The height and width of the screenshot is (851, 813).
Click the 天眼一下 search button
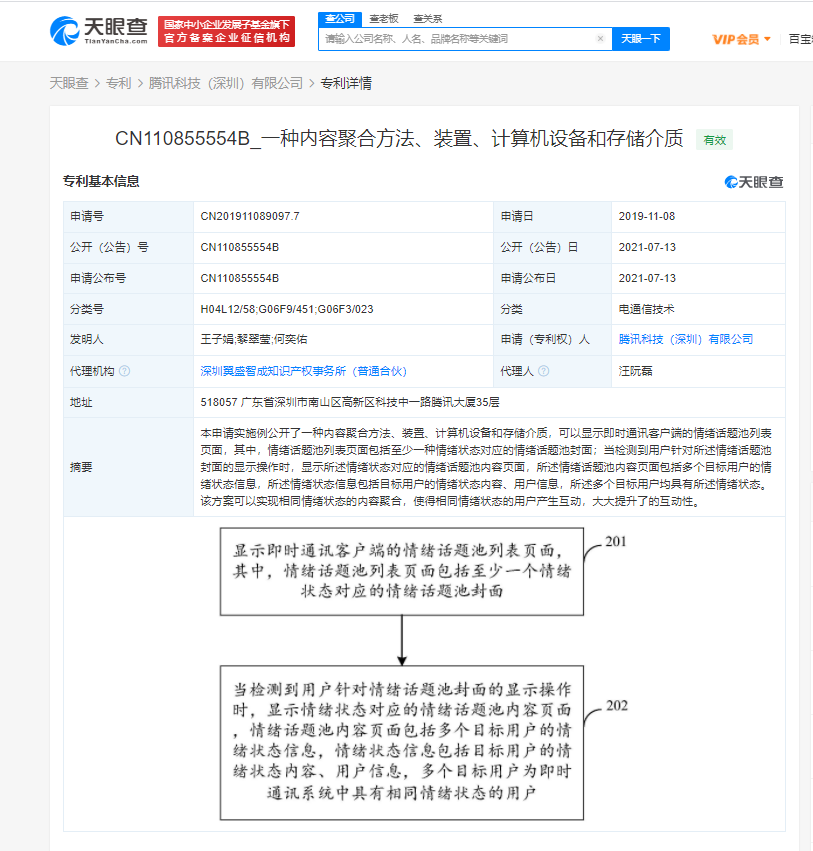pos(641,39)
